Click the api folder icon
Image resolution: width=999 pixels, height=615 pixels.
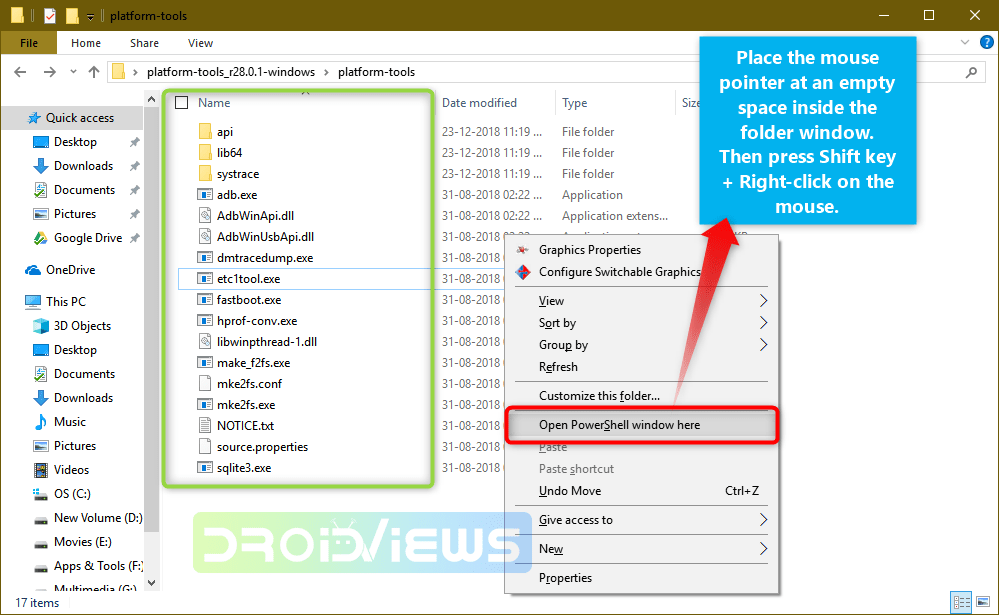[x=205, y=131]
